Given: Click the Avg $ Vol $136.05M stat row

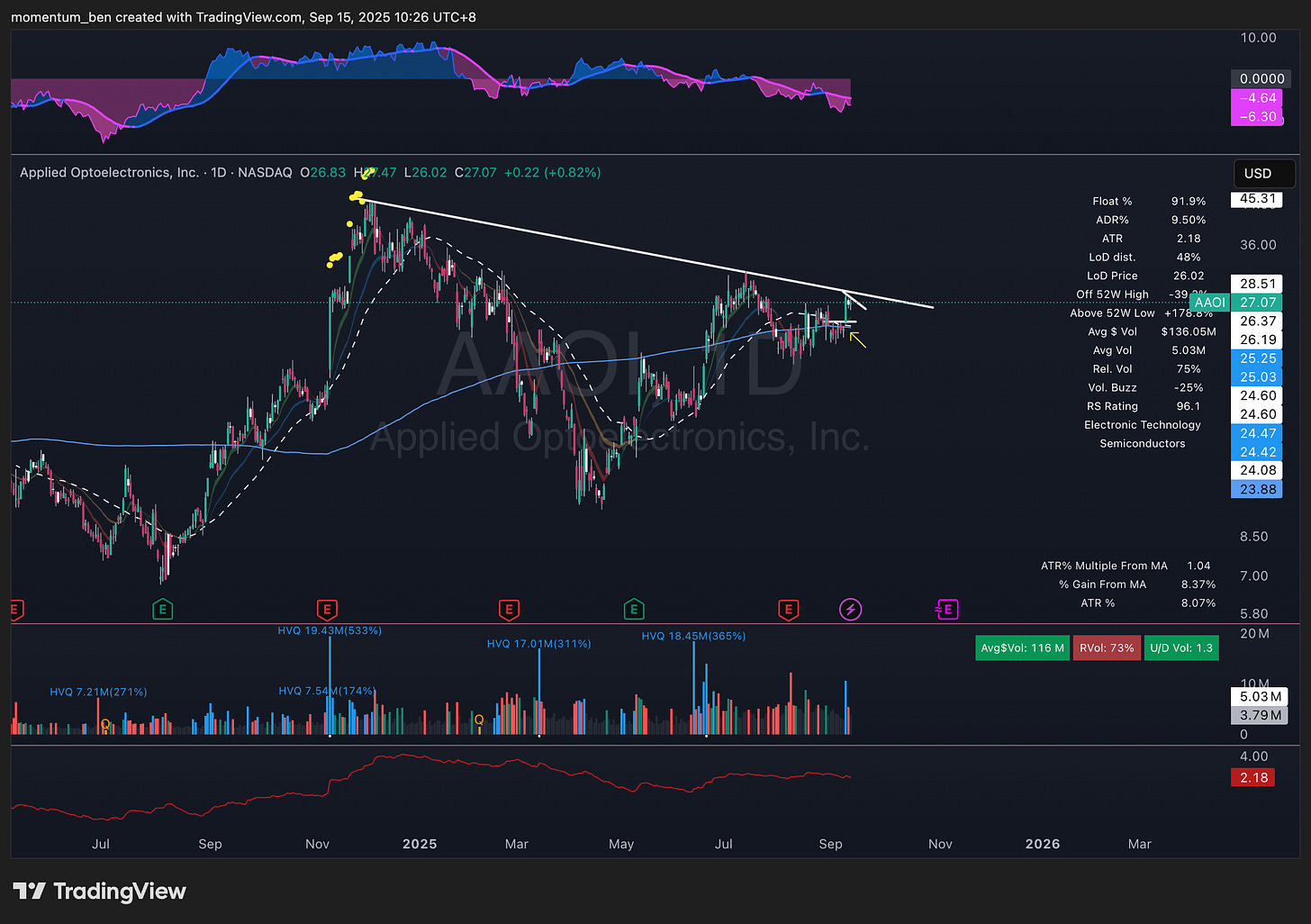Looking at the screenshot, I should tap(1152, 331).
